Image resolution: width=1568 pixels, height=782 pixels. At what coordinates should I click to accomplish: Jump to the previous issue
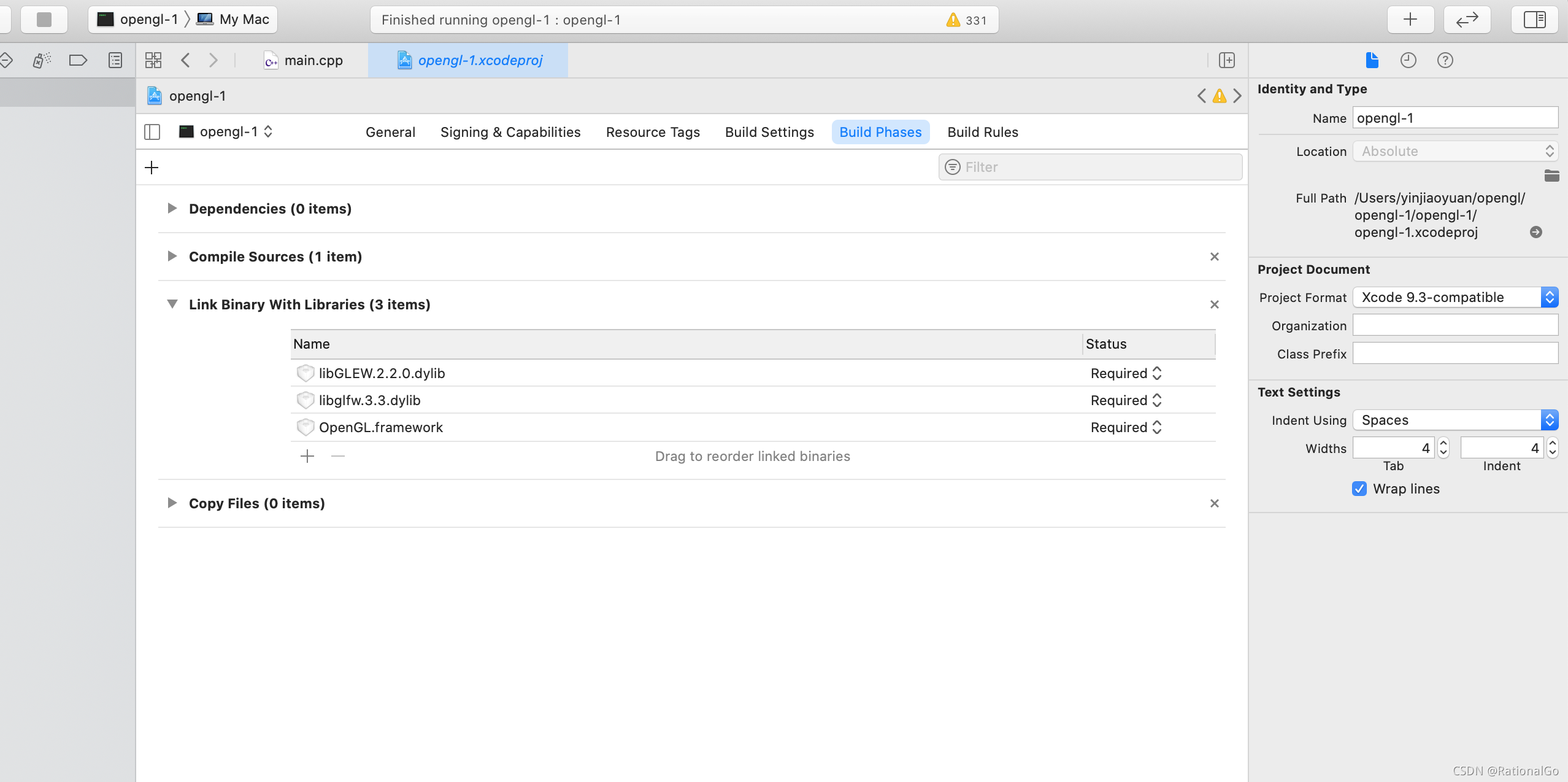(1202, 96)
